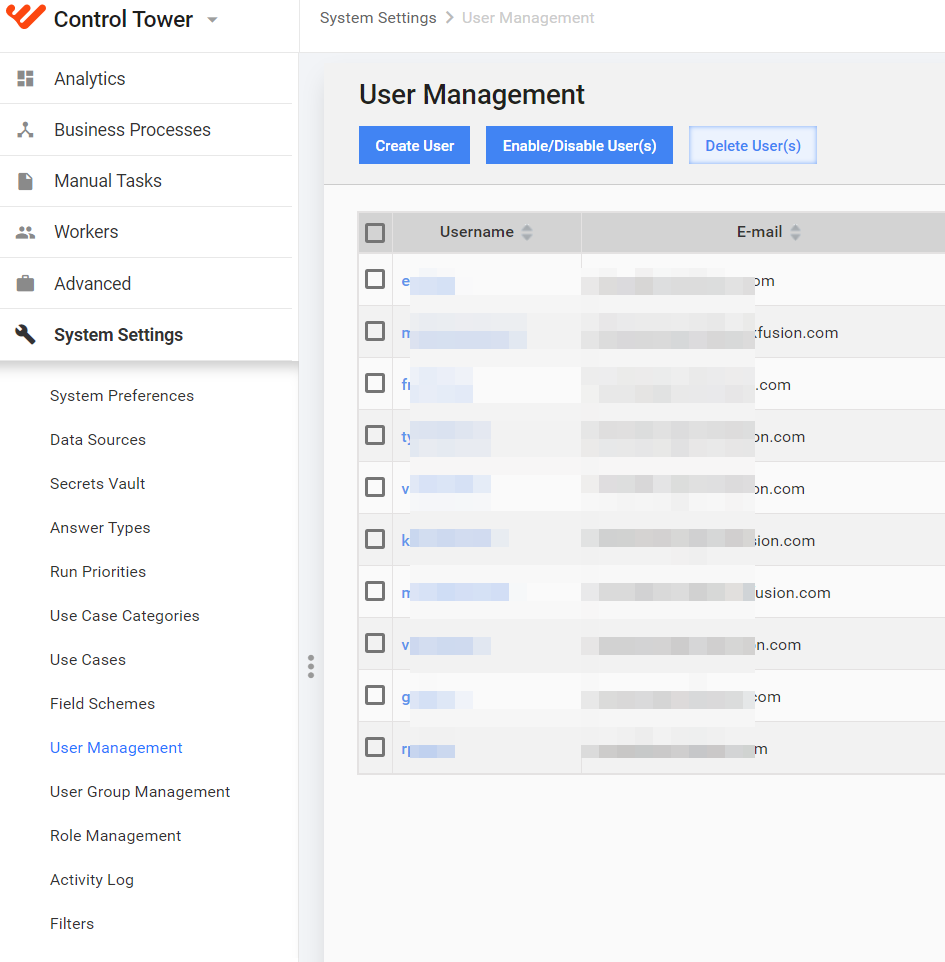The image size is (945, 962).
Task: Click the Username column header
Action: [477, 232]
